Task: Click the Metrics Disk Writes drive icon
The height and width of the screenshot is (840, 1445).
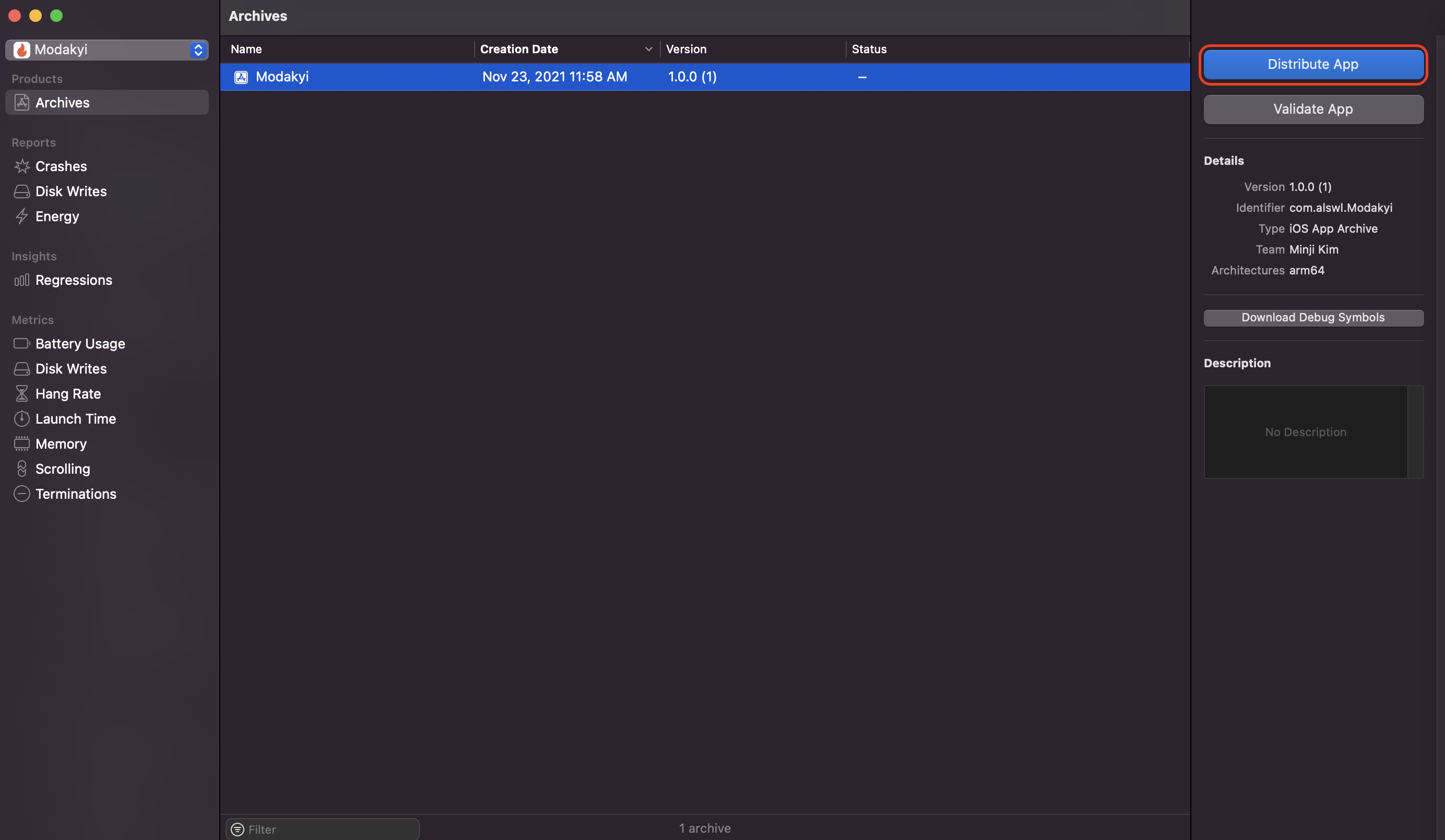Action: (22, 368)
